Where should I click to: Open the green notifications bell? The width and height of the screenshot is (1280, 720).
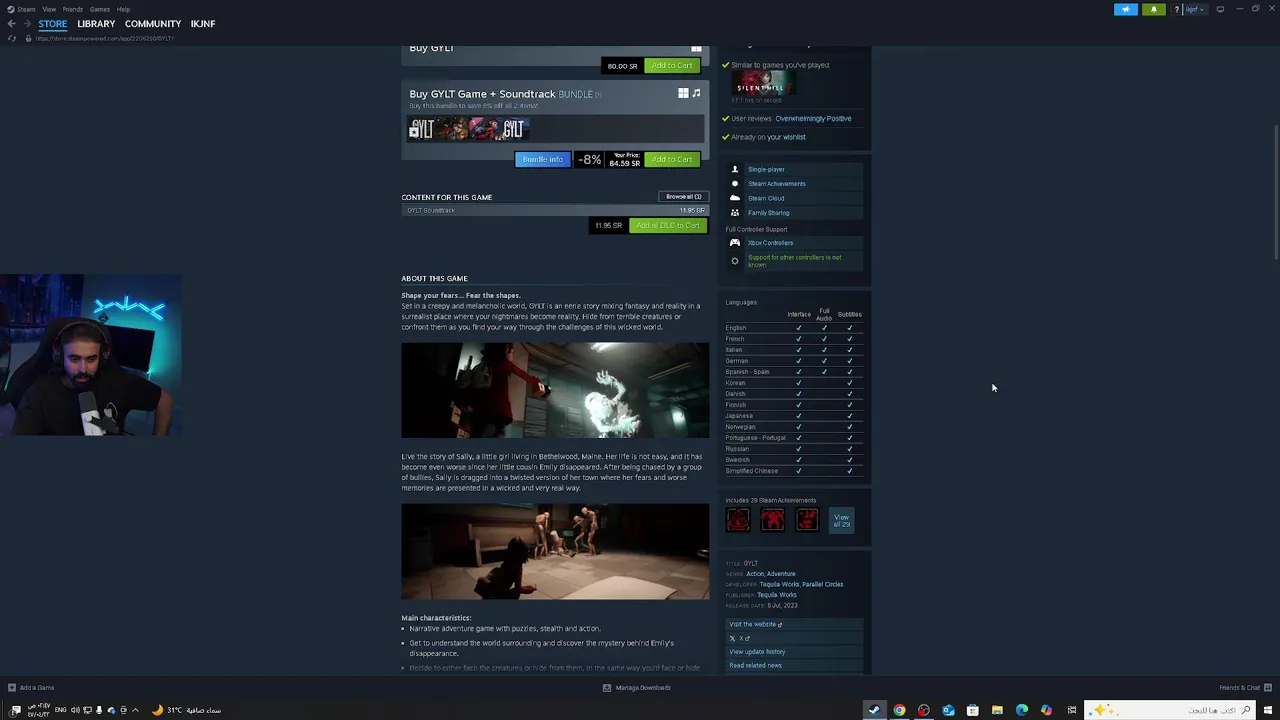(1154, 9)
